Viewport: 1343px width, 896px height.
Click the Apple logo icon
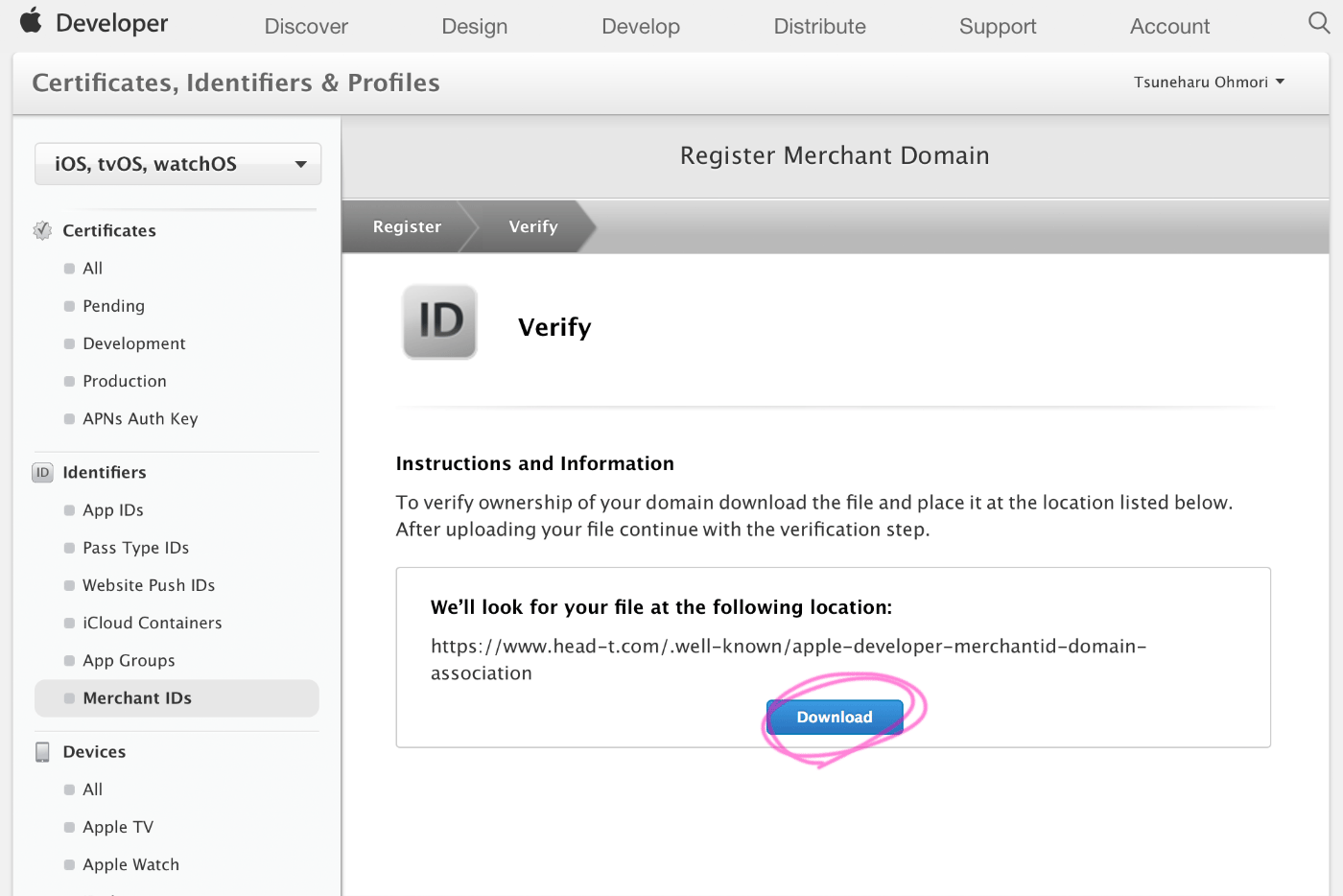click(31, 20)
